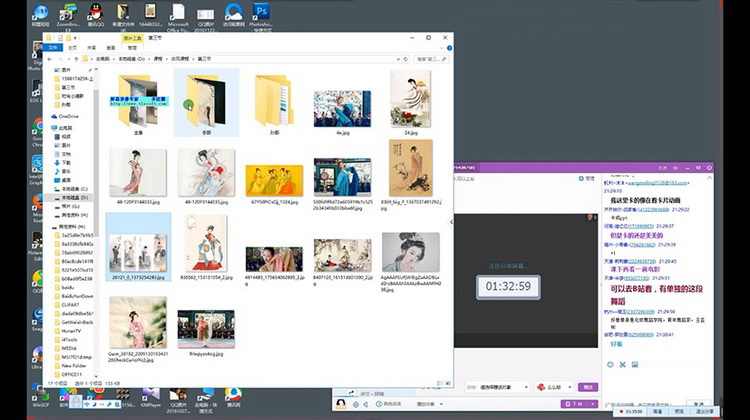This screenshot has height=420, width=750.
Task: Click the navigation pane vertical scrollbar
Action: point(96,163)
